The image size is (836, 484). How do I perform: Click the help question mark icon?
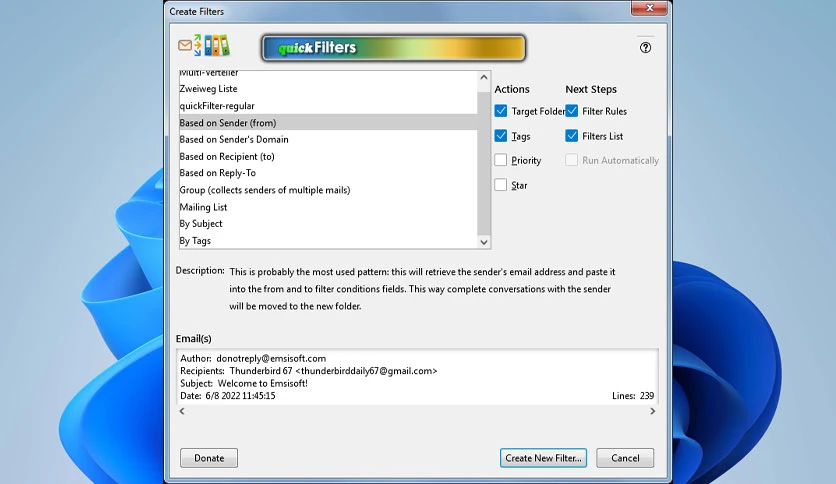click(x=645, y=47)
